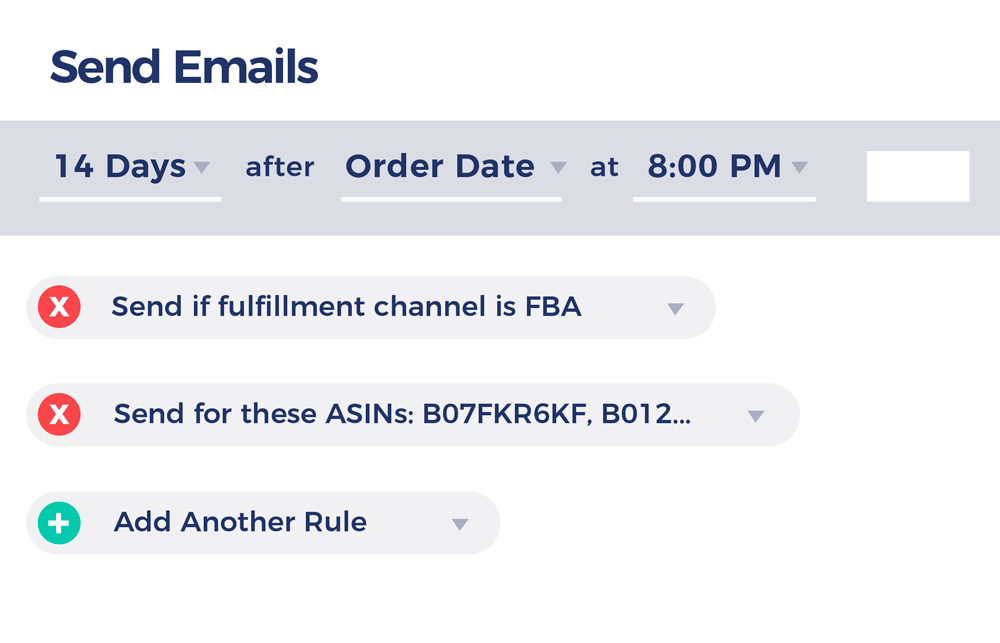Open the 14 Days duration dropdown
The image size is (1000, 643).
[203, 168]
